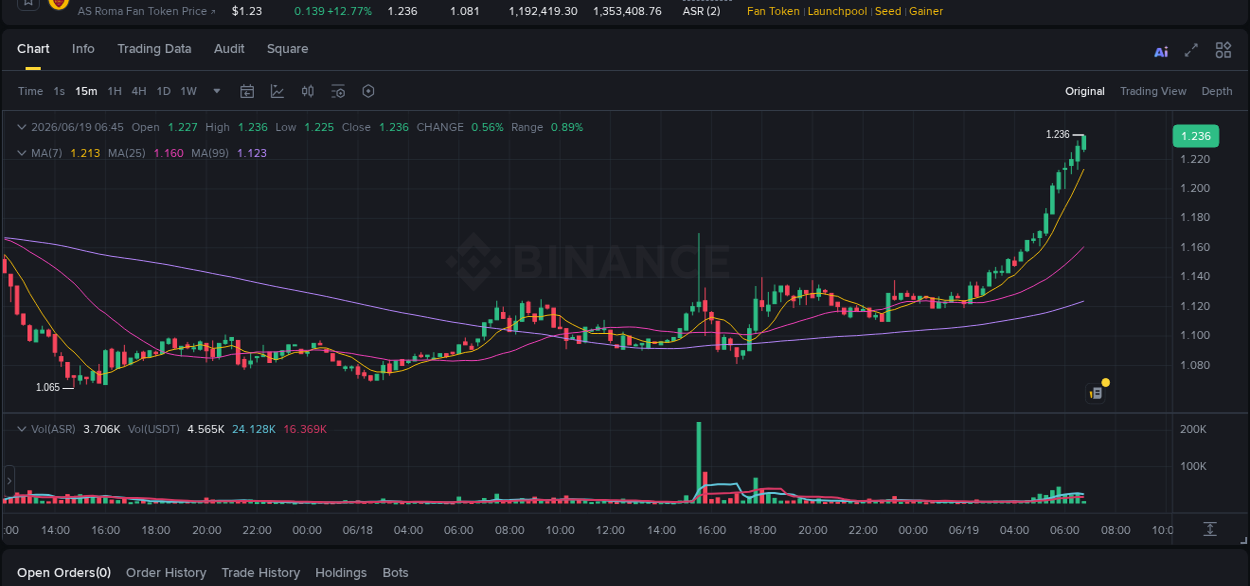Switch to Trading View chart
This screenshot has height=586, width=1250.
coord(1153,91)
